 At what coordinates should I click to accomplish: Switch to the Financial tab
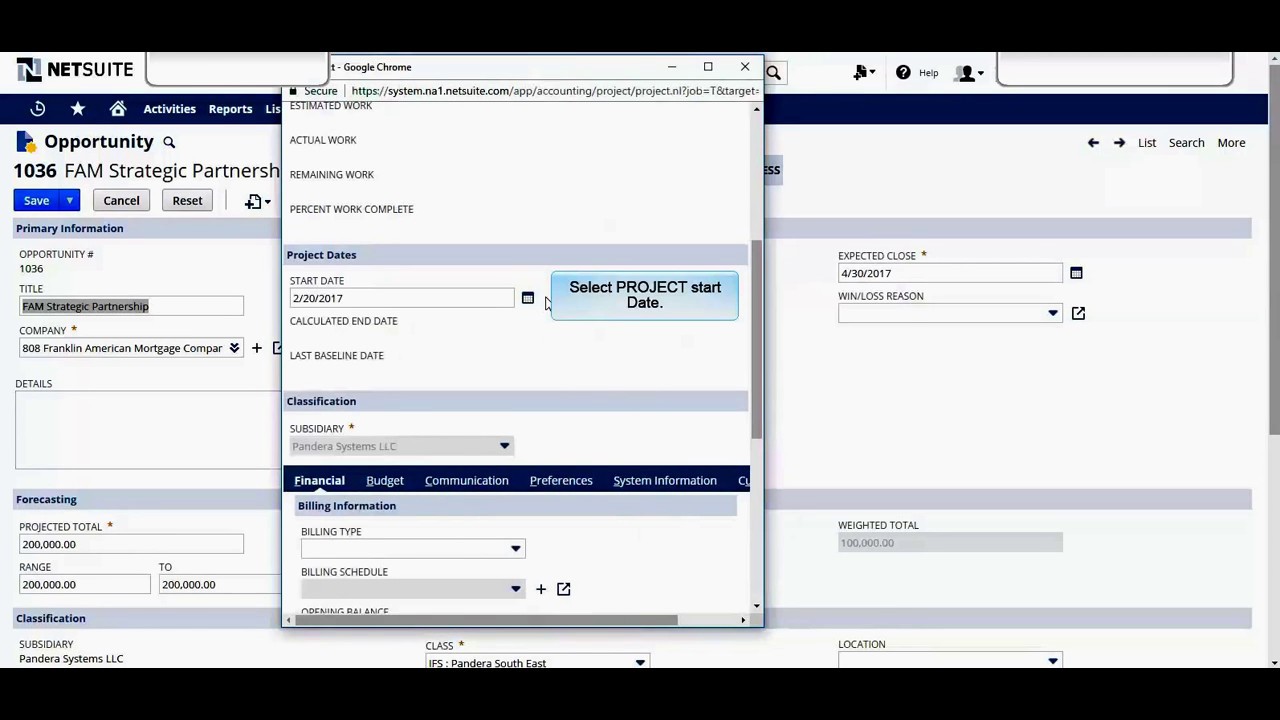319,481
